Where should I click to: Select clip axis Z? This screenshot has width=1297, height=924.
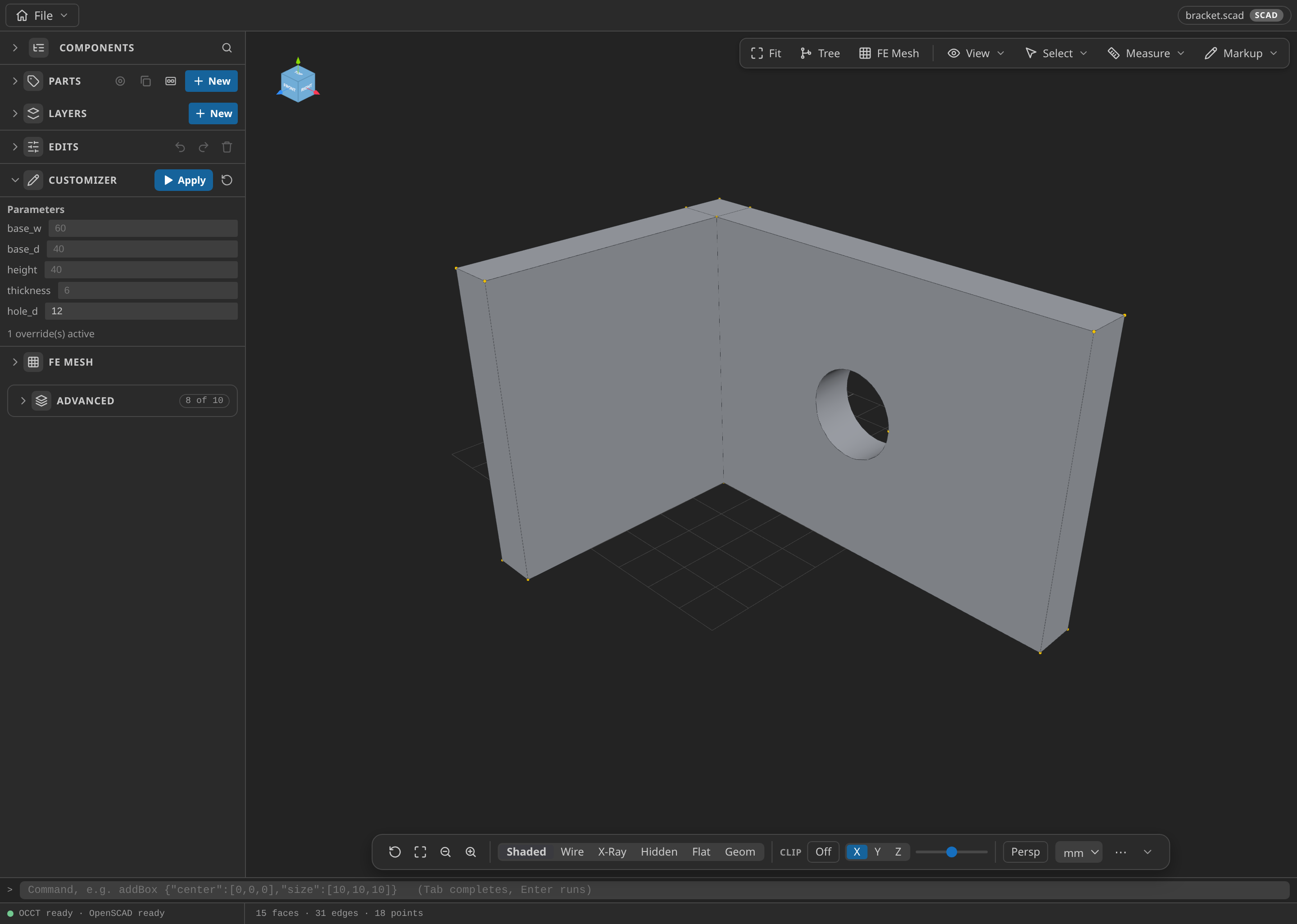click(898, 852)
